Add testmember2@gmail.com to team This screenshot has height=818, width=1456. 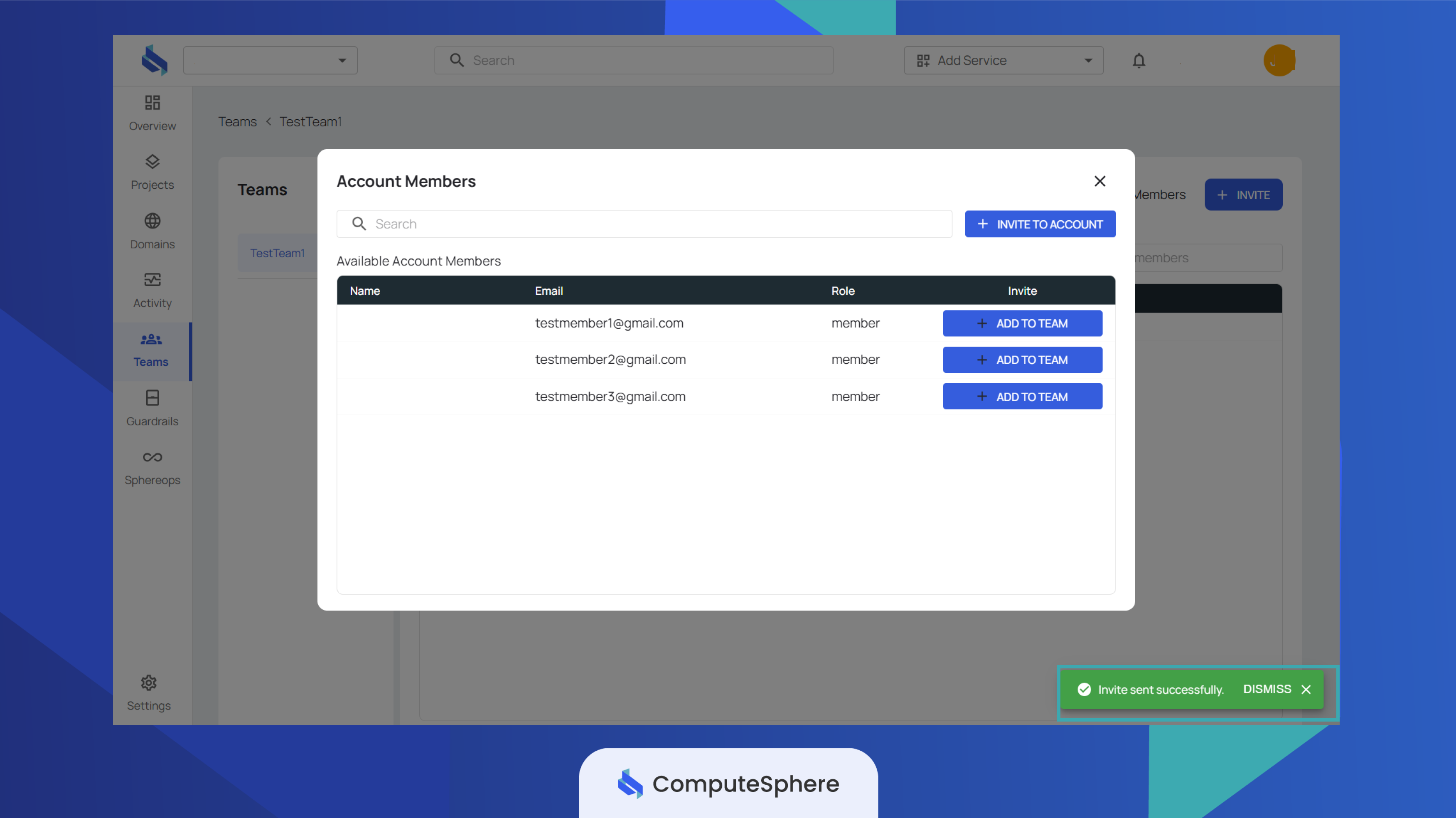coord(1022,360)
